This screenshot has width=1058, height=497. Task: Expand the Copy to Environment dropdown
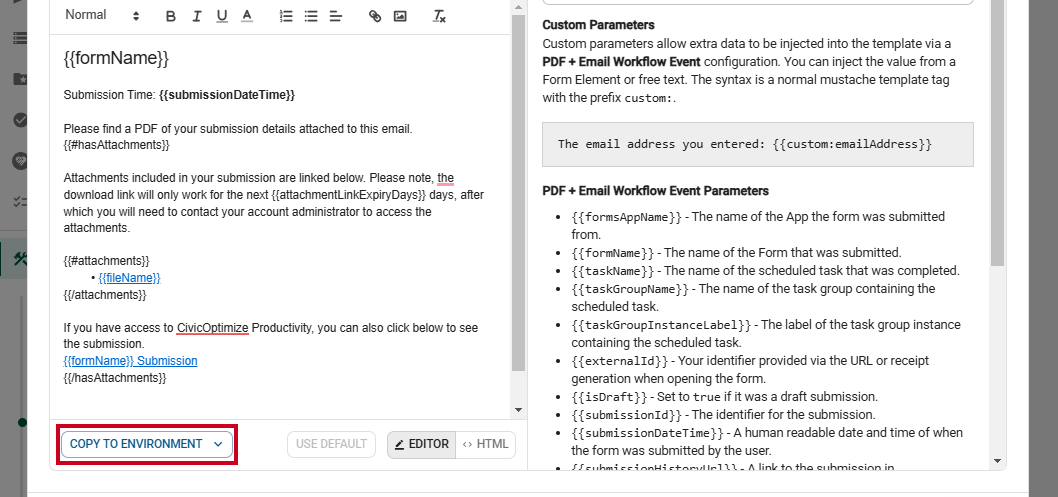pos(147,444)
